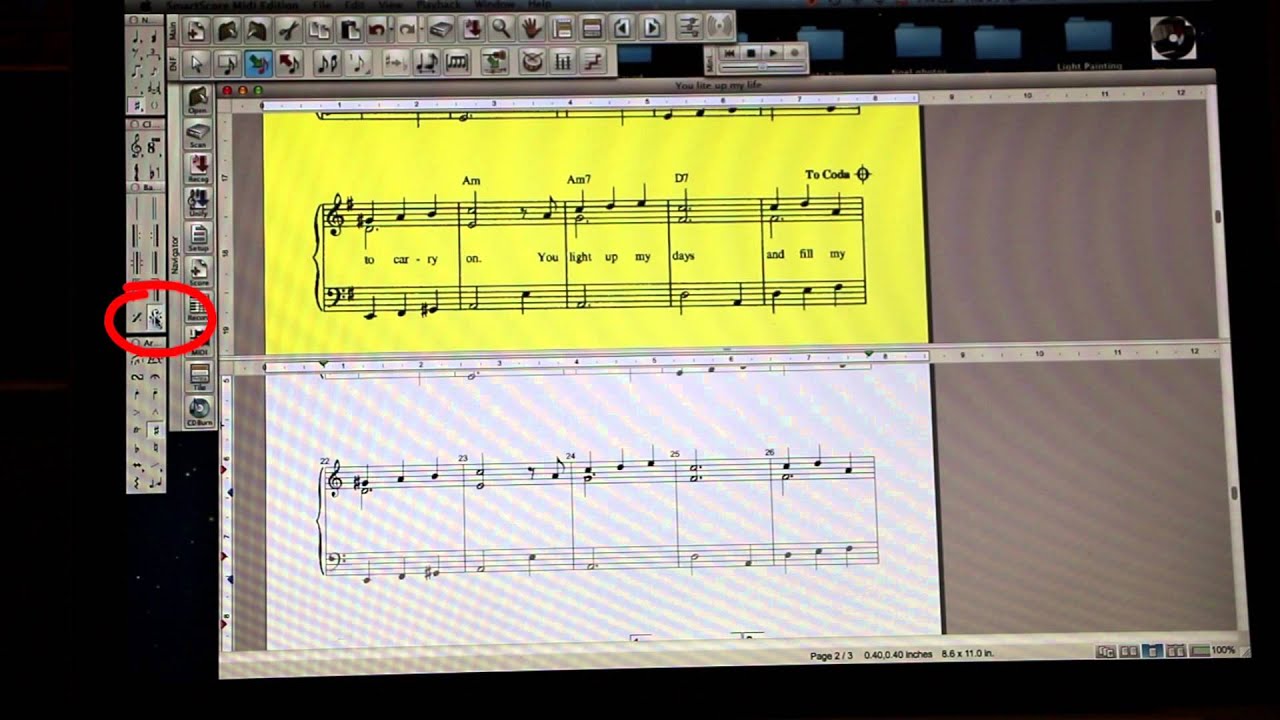The height and width of the screenshot is (720, 1280).
Task: Click the drum icon in ENF toolbar
Action: click(x=532, y=62)
